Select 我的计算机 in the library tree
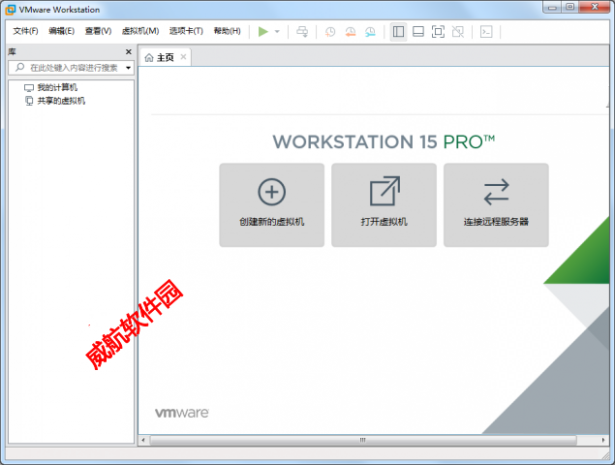This screenshot has width=615, height=465. coord(57,87)
